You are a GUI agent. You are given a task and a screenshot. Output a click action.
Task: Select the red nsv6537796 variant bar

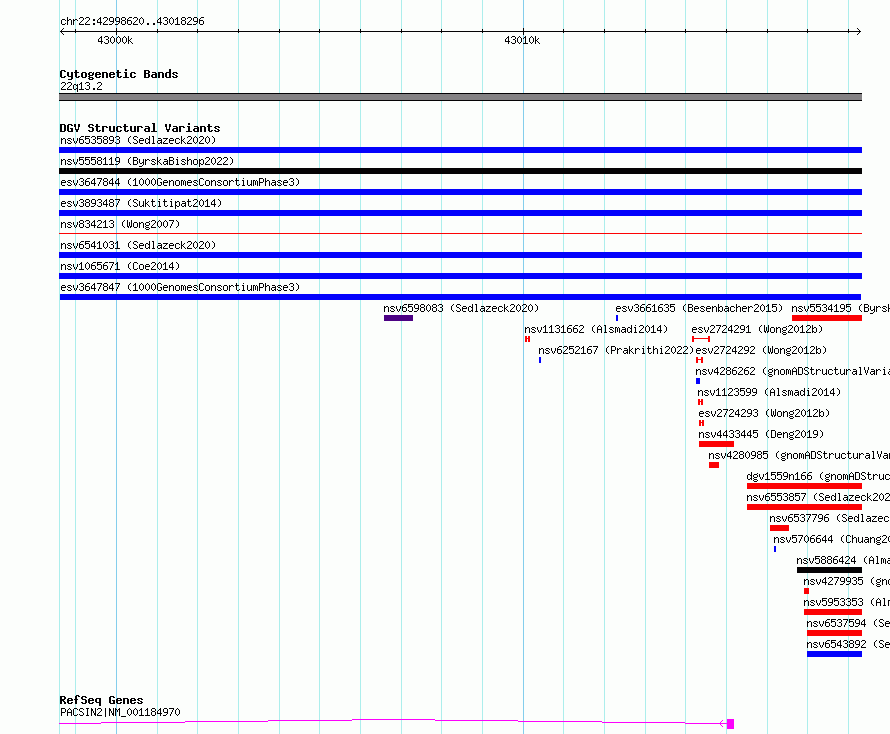click(x=779, y=528)
